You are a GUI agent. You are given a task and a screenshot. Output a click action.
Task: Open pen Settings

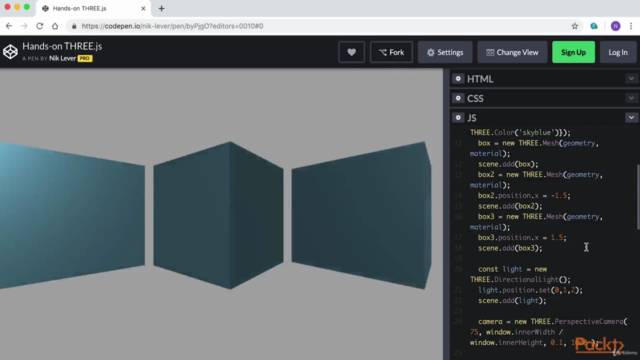tap(445, 52)
